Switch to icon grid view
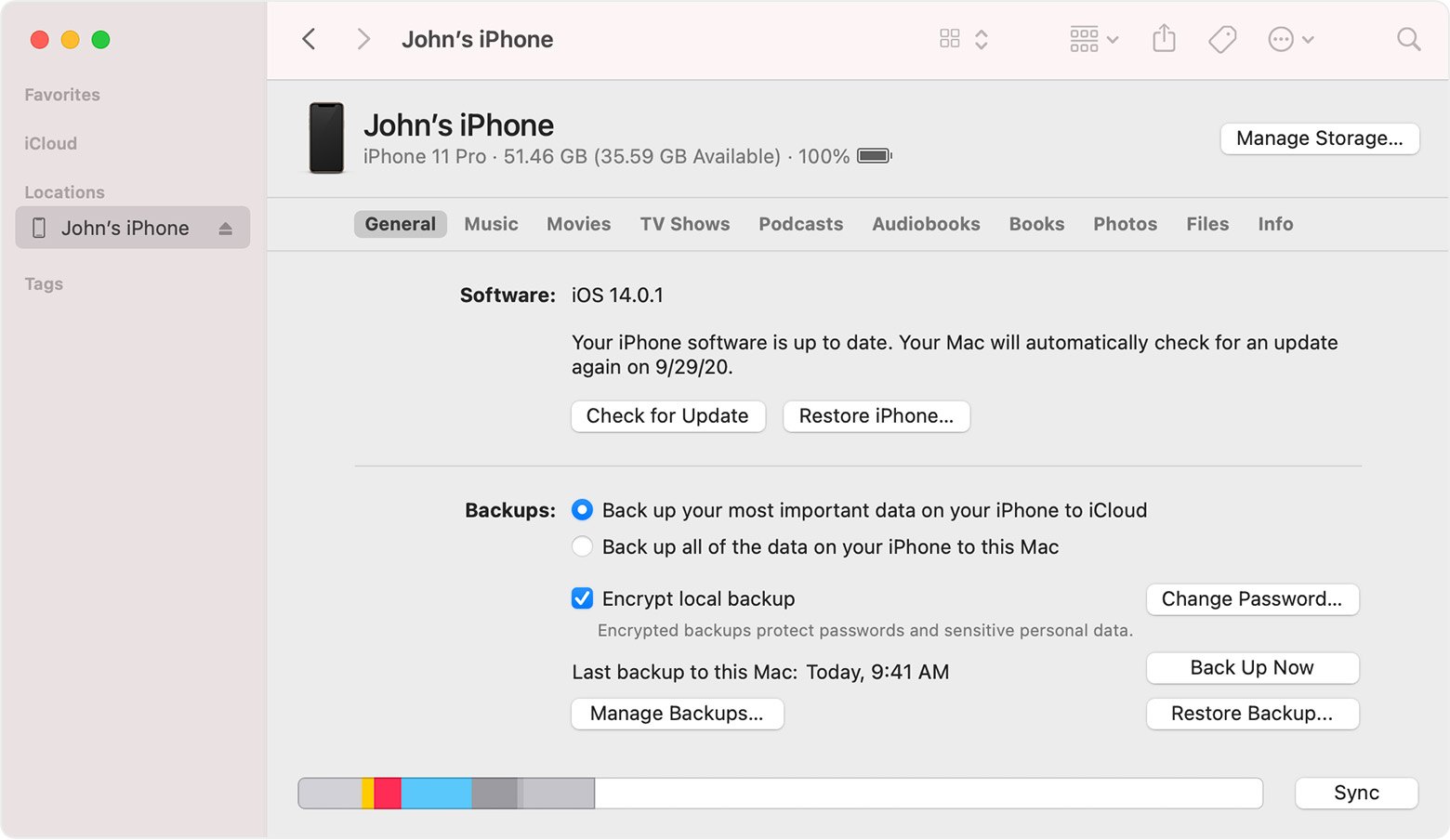This screenshot has width=1450, height=840. (949, 39)
